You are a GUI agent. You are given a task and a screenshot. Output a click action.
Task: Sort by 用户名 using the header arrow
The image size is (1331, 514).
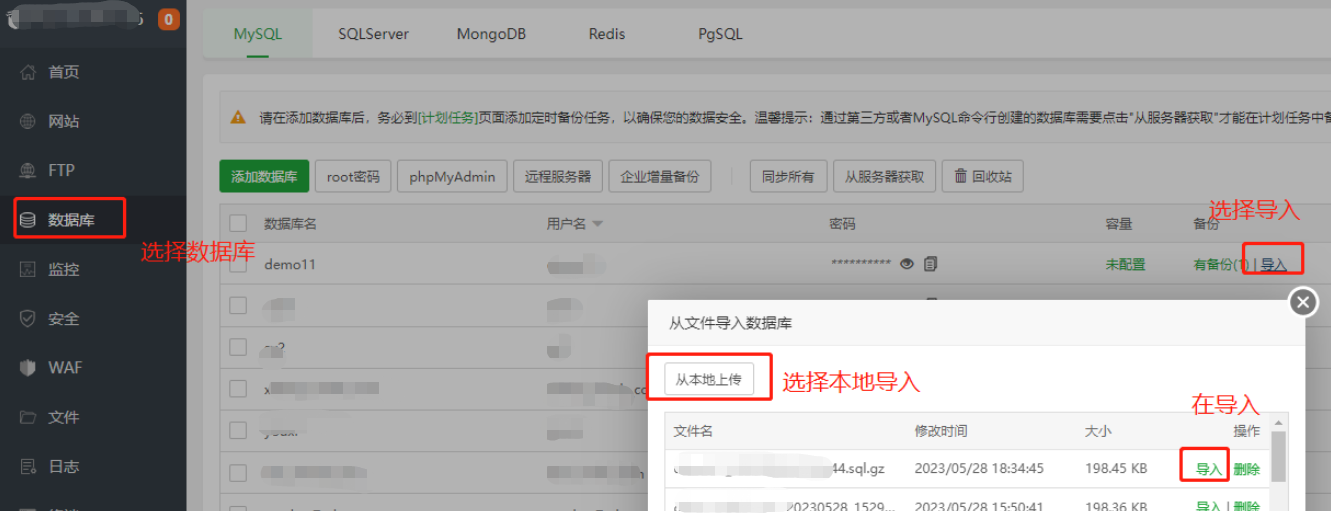(597, 224)
